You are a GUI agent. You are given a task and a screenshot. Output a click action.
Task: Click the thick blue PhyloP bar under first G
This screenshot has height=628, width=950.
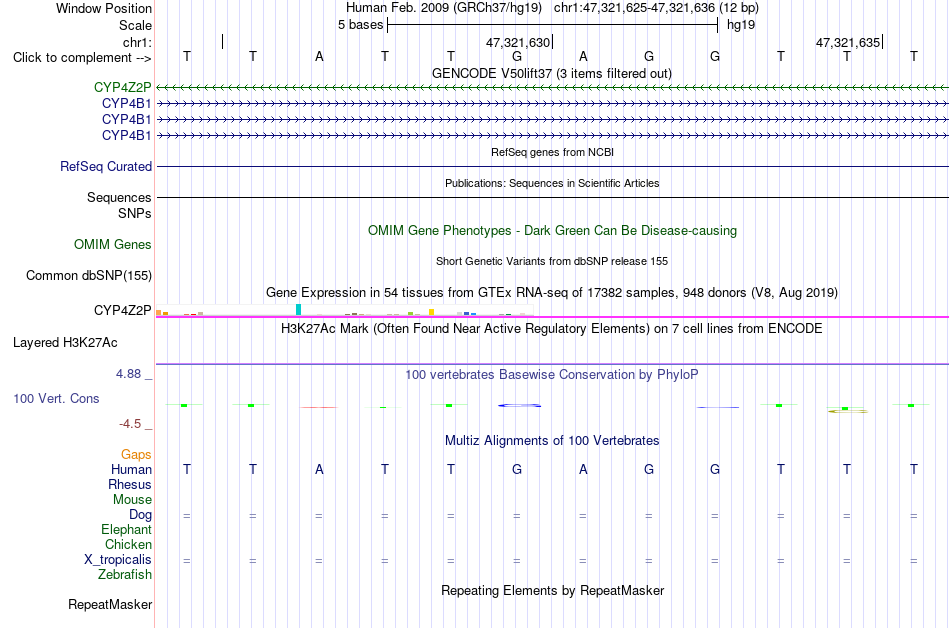coord(519,405)
